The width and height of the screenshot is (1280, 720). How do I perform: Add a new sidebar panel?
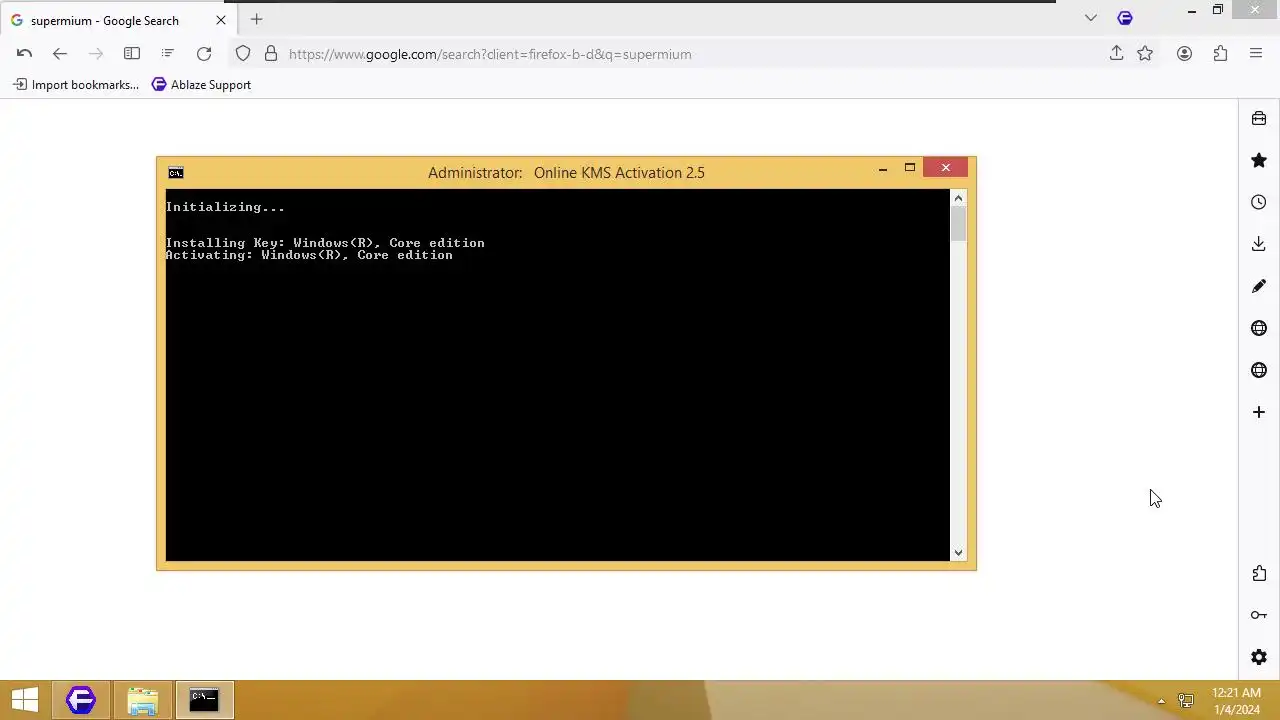tap(1259, 412)
